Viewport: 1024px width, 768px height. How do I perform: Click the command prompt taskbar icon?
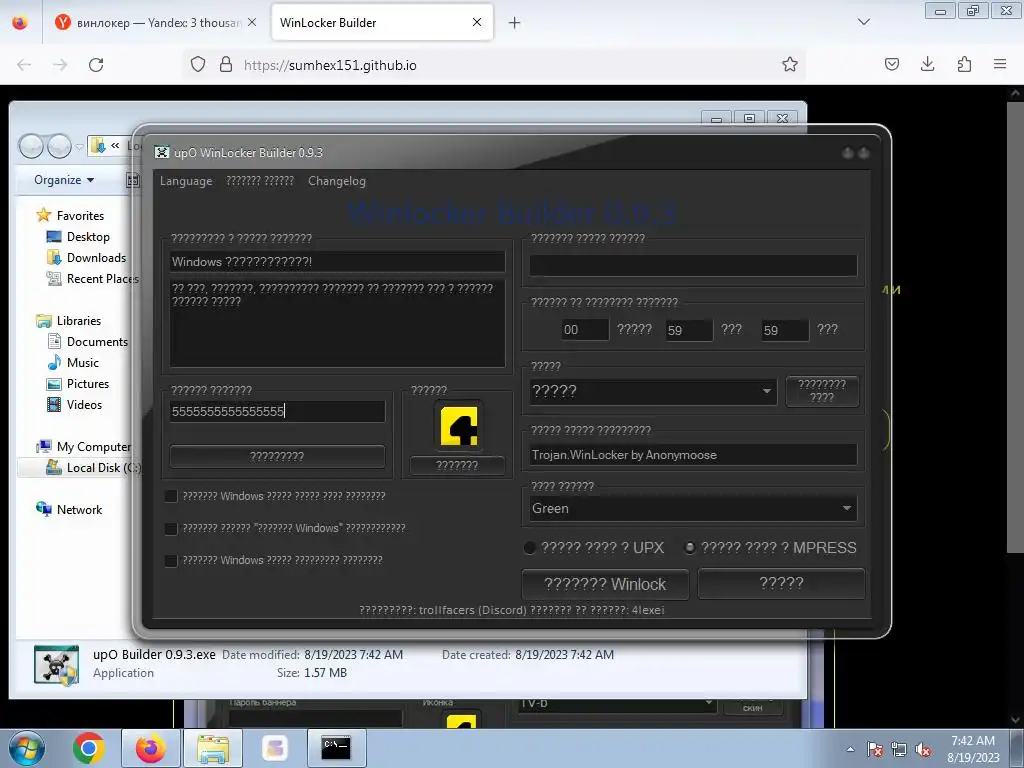pos(336,748)
